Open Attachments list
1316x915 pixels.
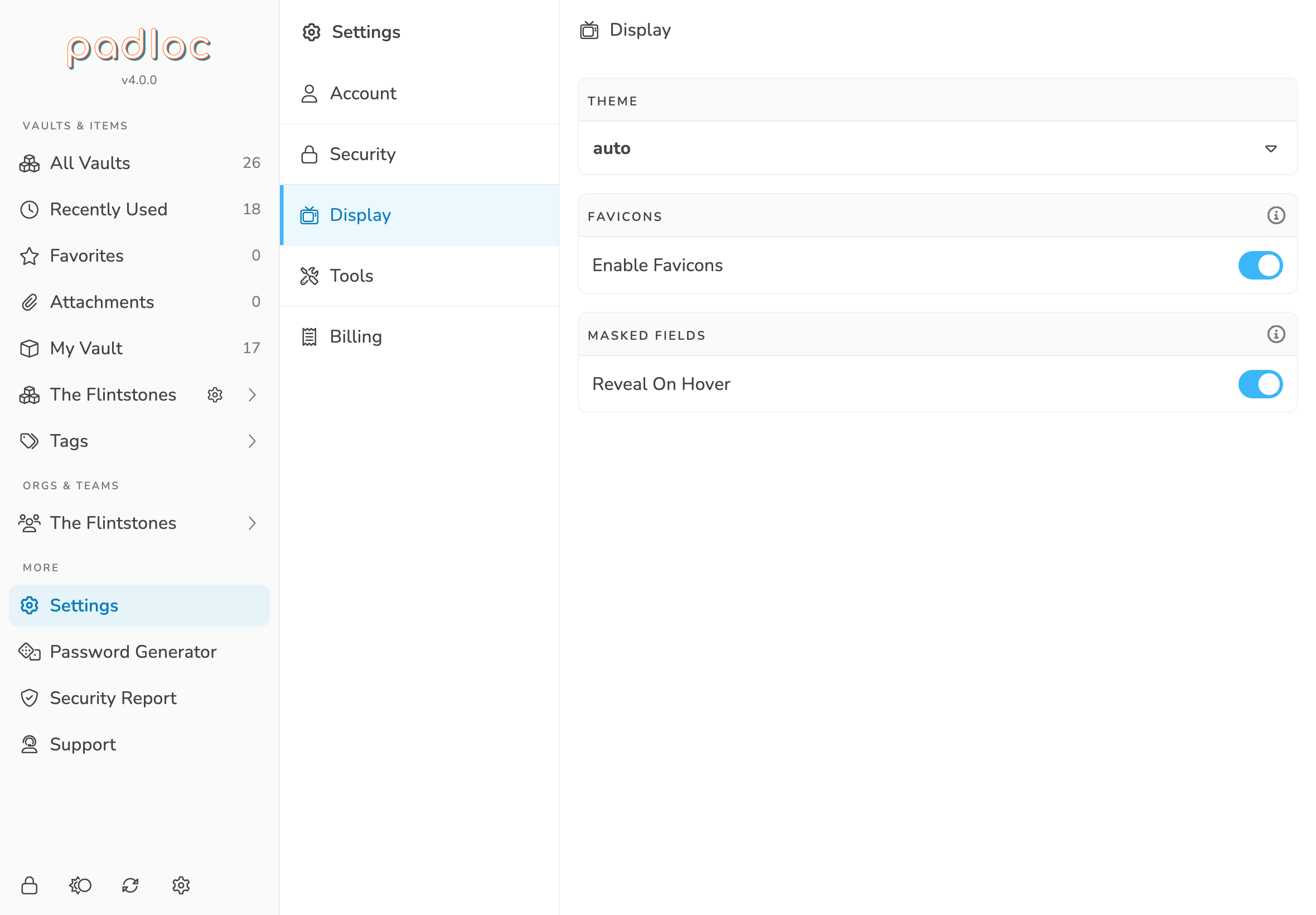139,302
